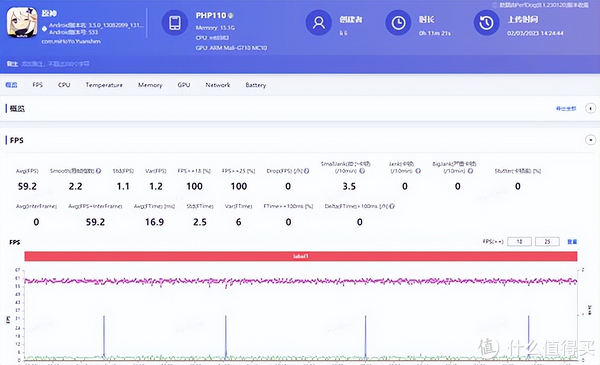Click FPS threshold input showing 18
This screenshot has width=600, height=365.
tap(519, 241)
